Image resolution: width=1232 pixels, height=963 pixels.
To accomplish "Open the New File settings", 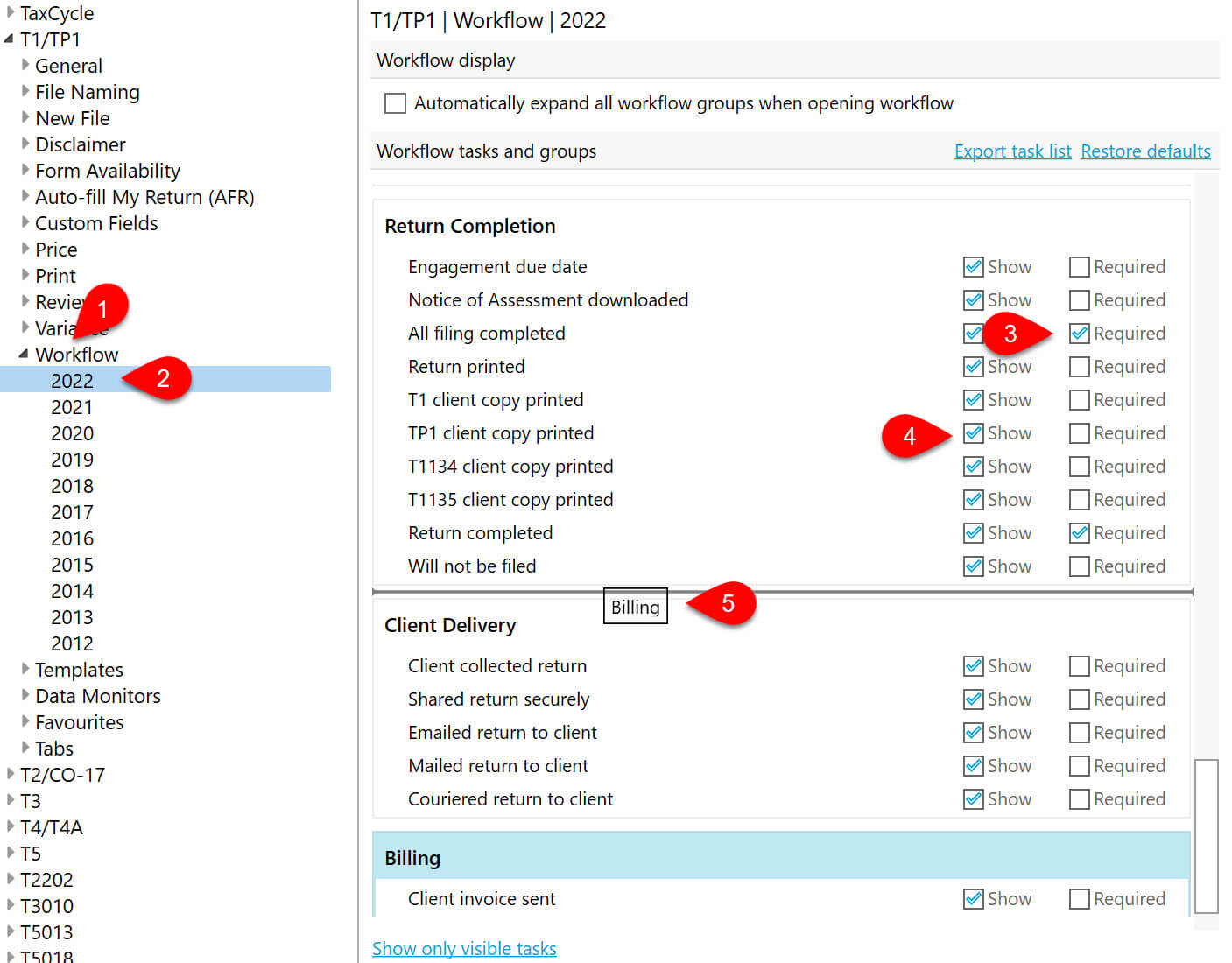I will tap(73, 118).
